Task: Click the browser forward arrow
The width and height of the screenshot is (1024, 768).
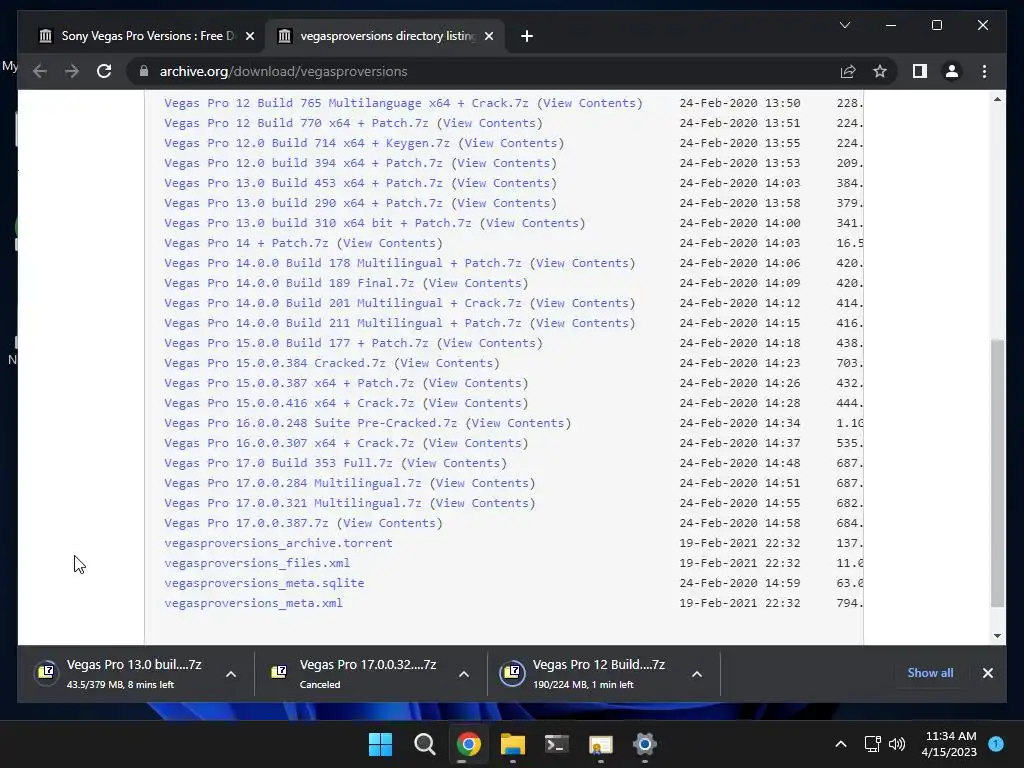Action: click(x=72, y=71)
